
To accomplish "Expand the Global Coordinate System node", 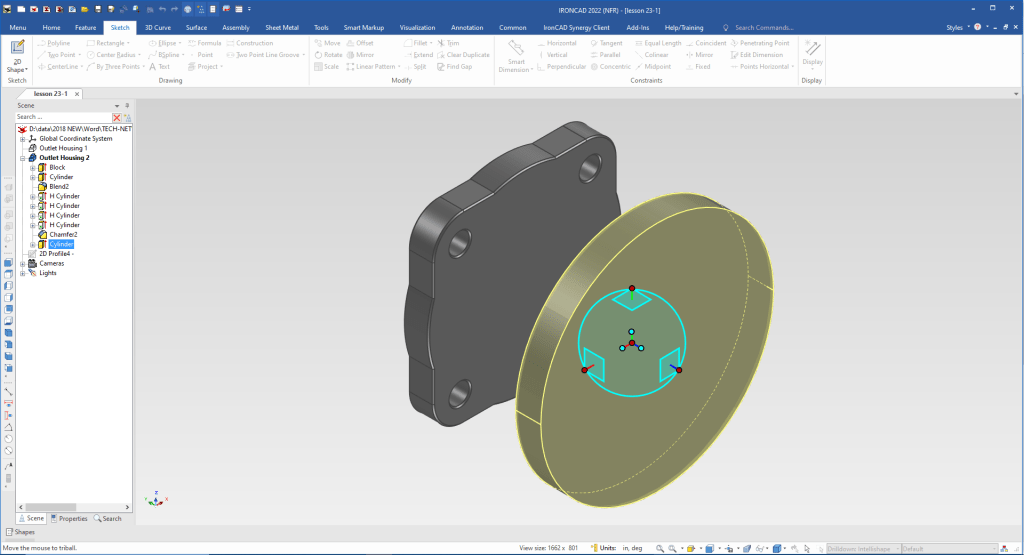I will point(22,139).
